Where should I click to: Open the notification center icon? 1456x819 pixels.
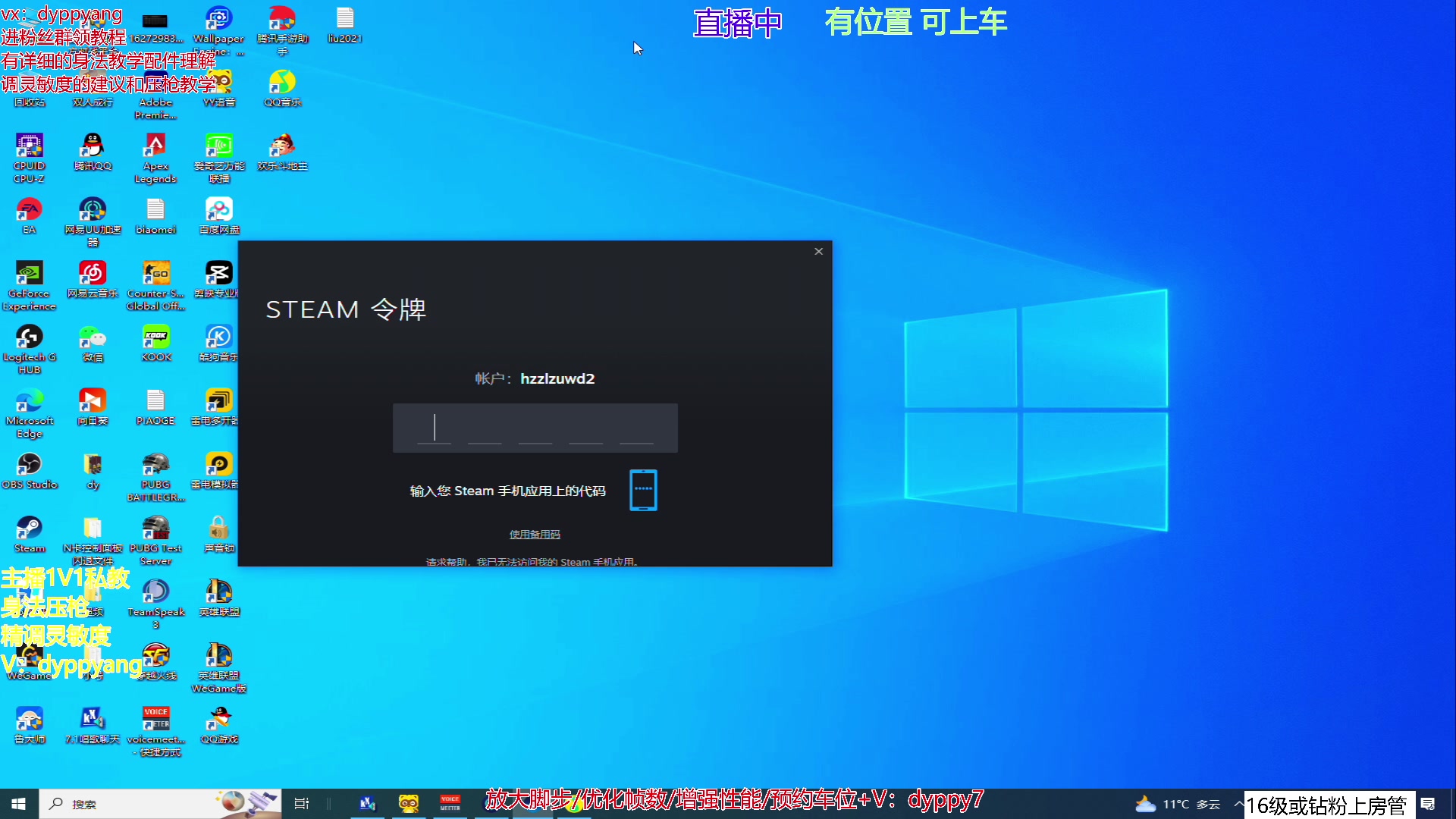pos(1428,804)
